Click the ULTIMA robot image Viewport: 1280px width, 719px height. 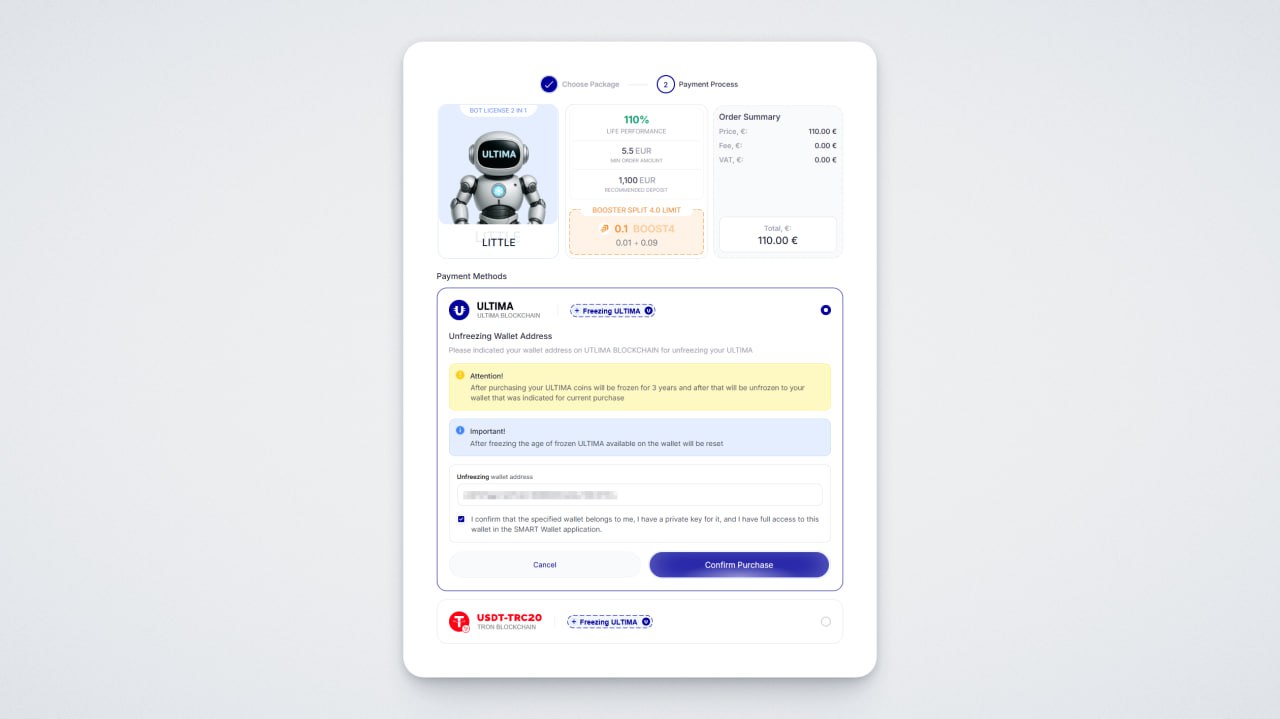point(498,177)
